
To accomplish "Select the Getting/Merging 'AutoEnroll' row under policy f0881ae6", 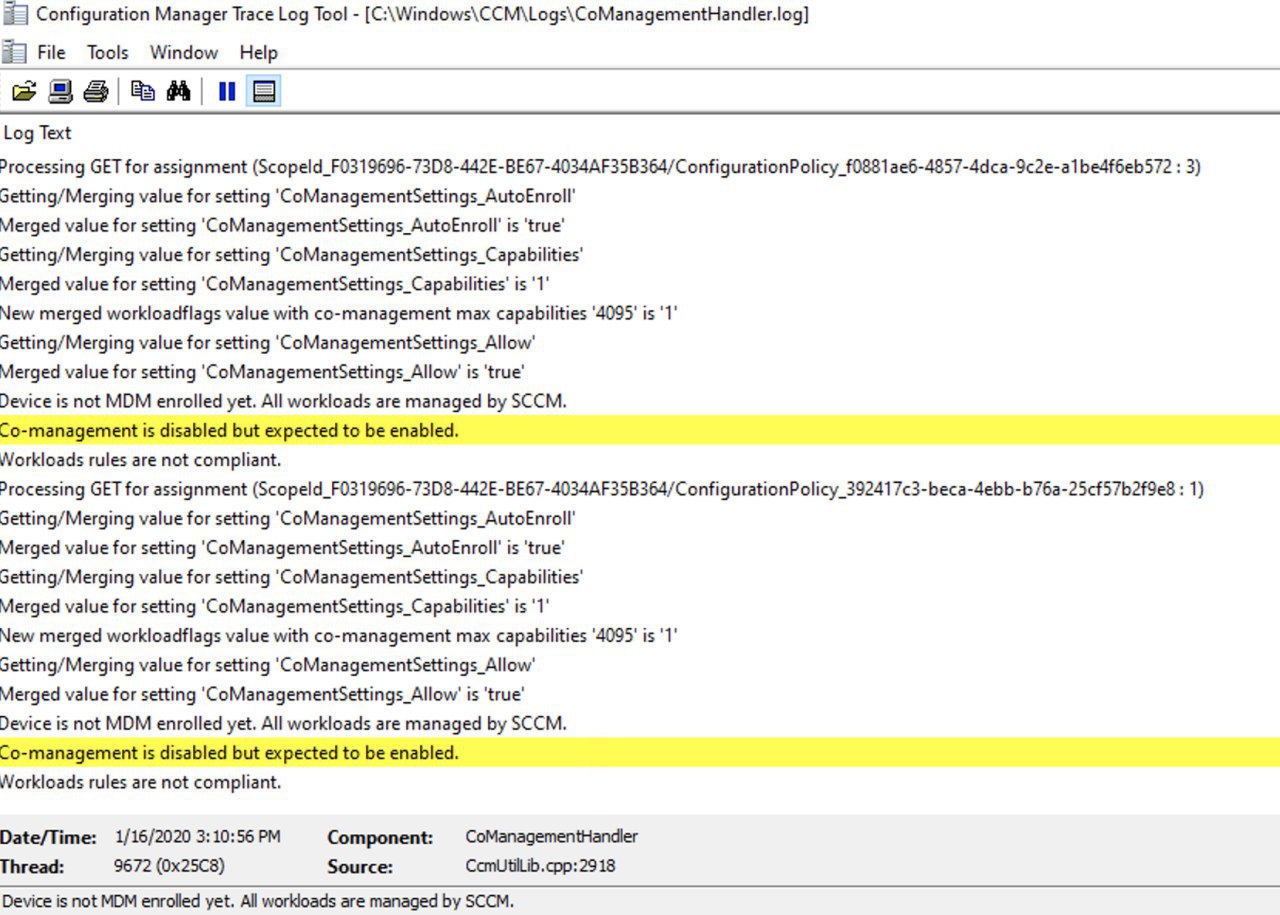I will [x=640, y=196].
